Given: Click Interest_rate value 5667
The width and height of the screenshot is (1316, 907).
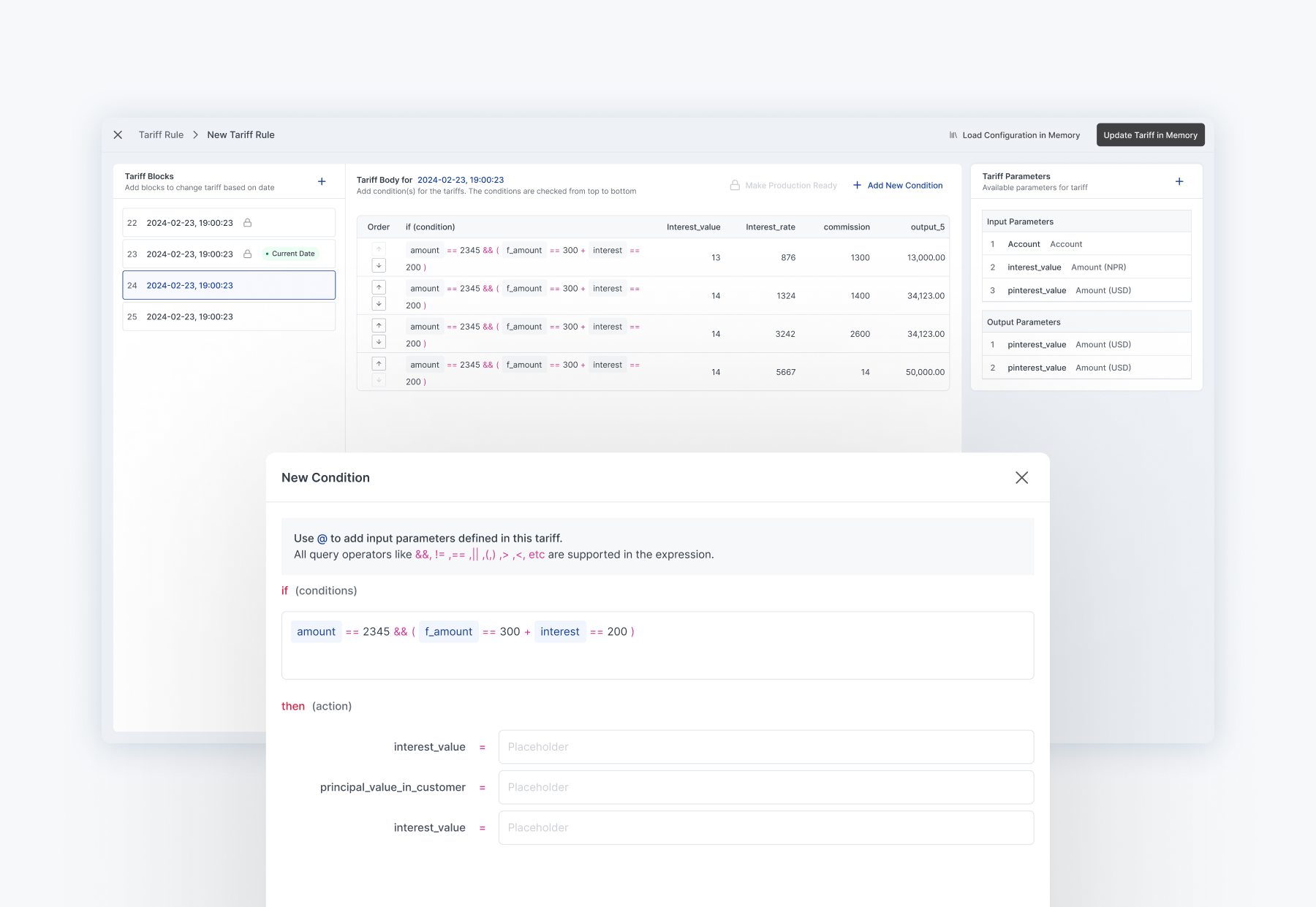Looking at the screenshot, I should pyautogui.click(x=786, y=372).
